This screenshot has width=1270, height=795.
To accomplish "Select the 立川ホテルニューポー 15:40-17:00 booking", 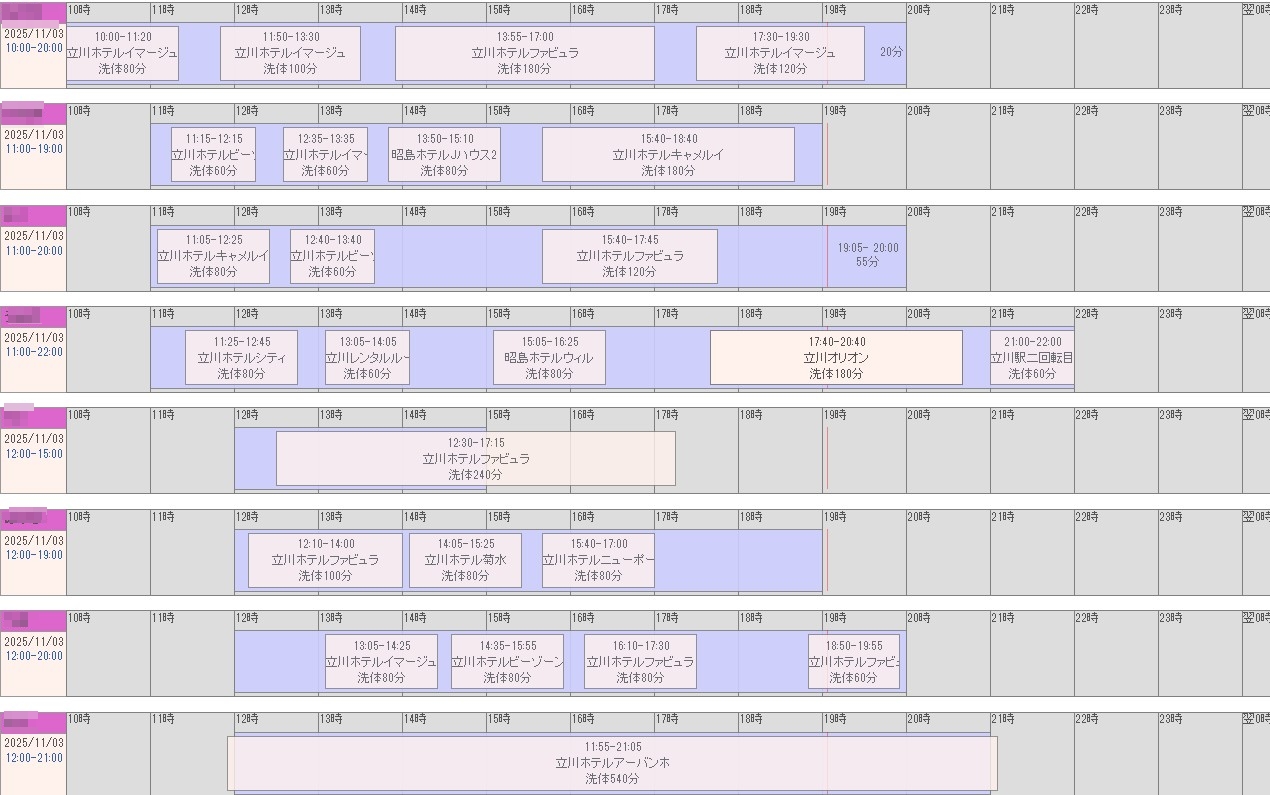I will click(x=598, y=560).
